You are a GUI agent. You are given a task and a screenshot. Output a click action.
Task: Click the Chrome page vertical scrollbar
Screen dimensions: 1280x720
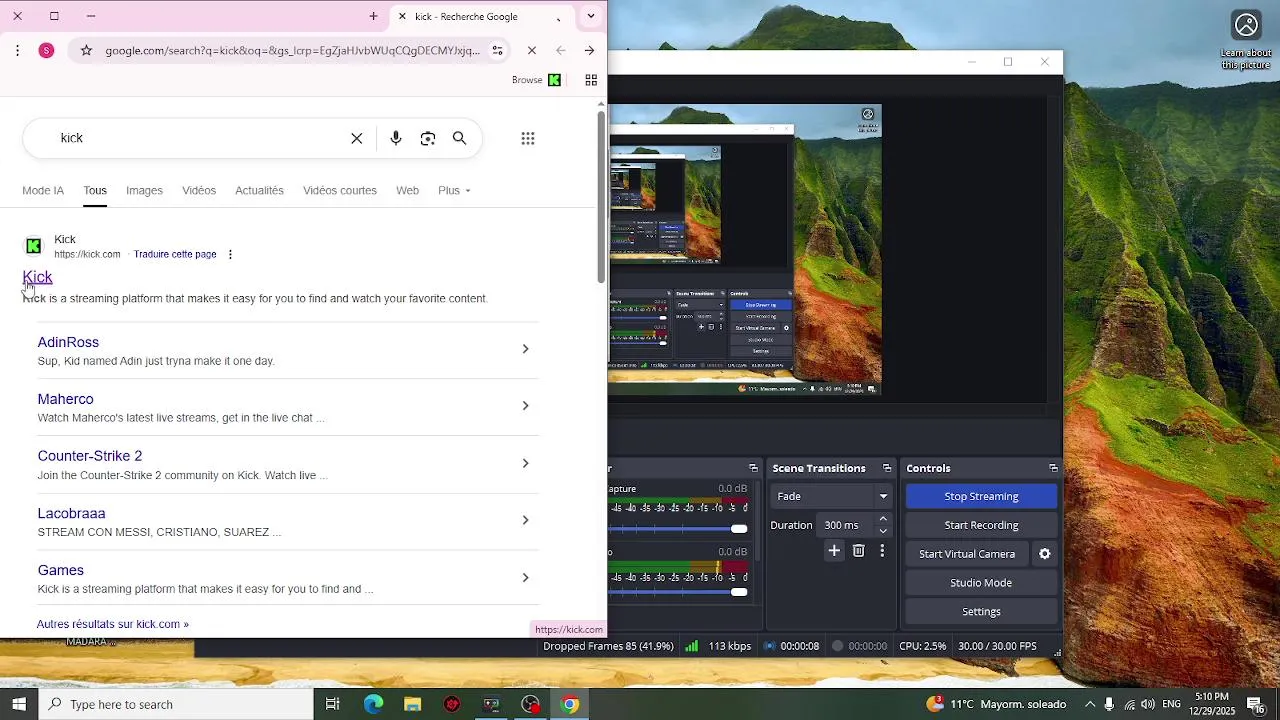[x=601, y=196]
